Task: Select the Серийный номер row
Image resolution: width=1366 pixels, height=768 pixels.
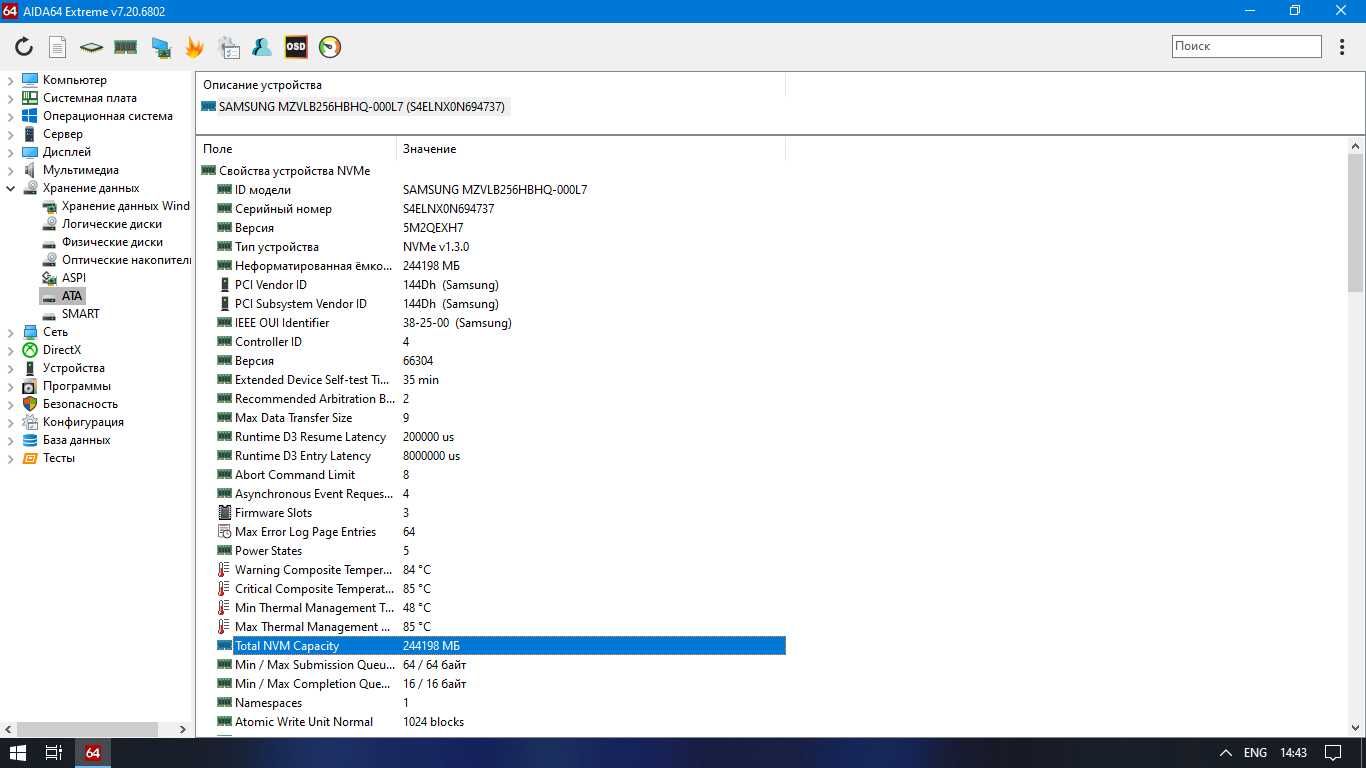Action: pyautogui.click(x=500, y=209)
